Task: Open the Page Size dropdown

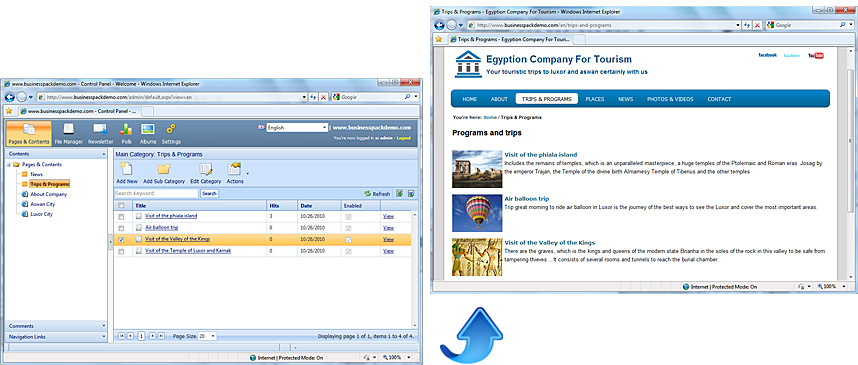Action: [207, 336]
